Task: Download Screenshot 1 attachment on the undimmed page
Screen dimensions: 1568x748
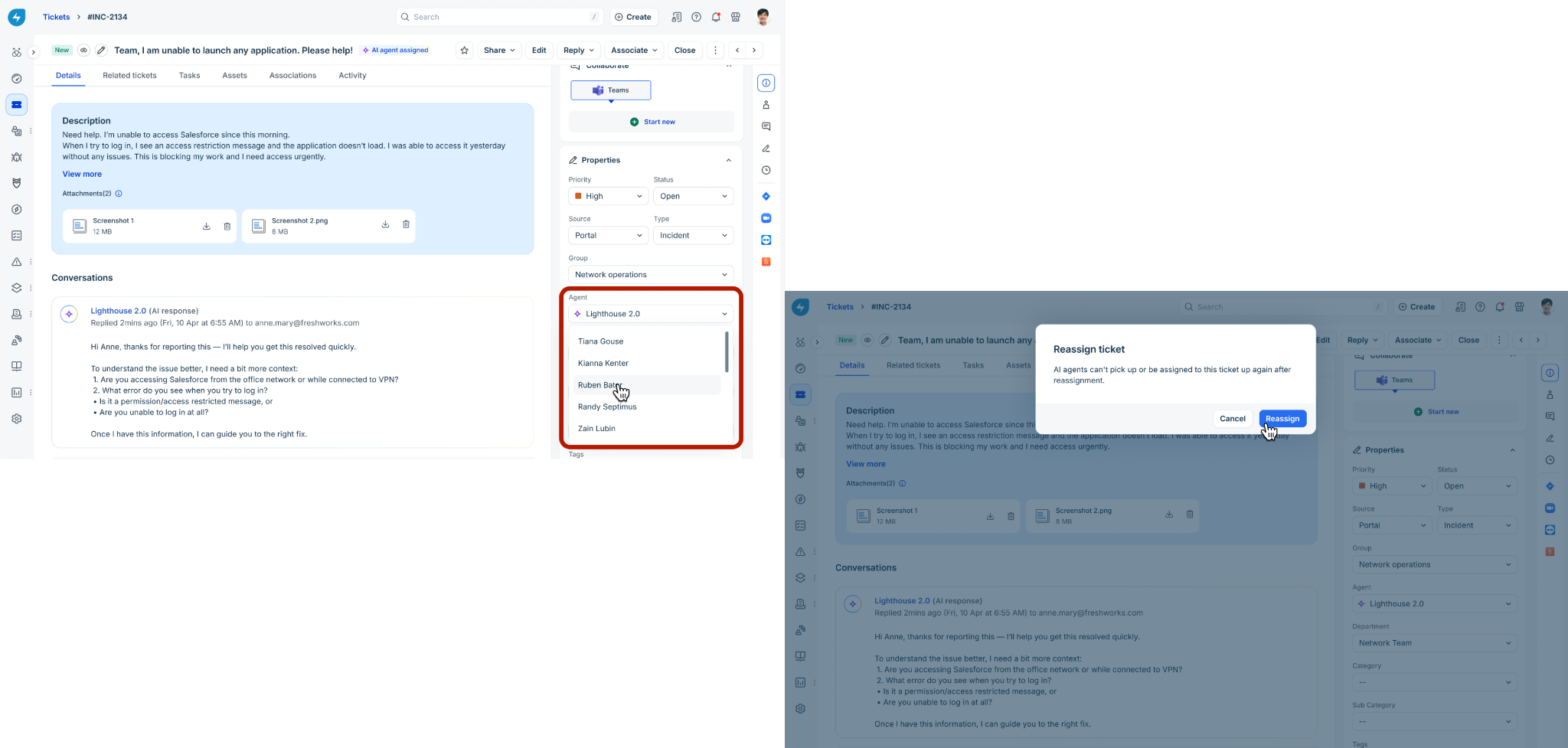Action: pyautogui.click(x=206, y=226)
